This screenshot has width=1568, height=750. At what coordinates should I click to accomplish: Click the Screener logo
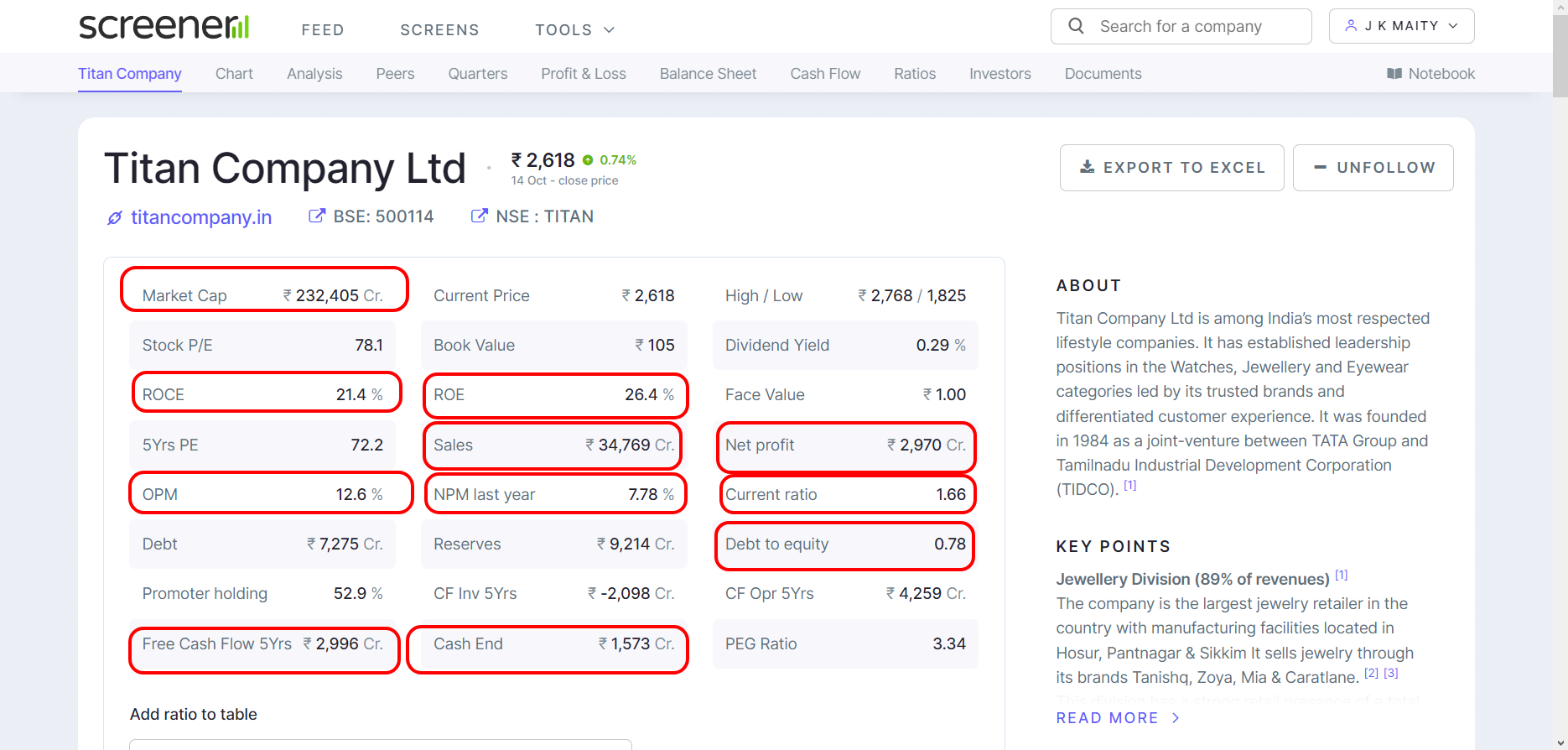[164, 27]
